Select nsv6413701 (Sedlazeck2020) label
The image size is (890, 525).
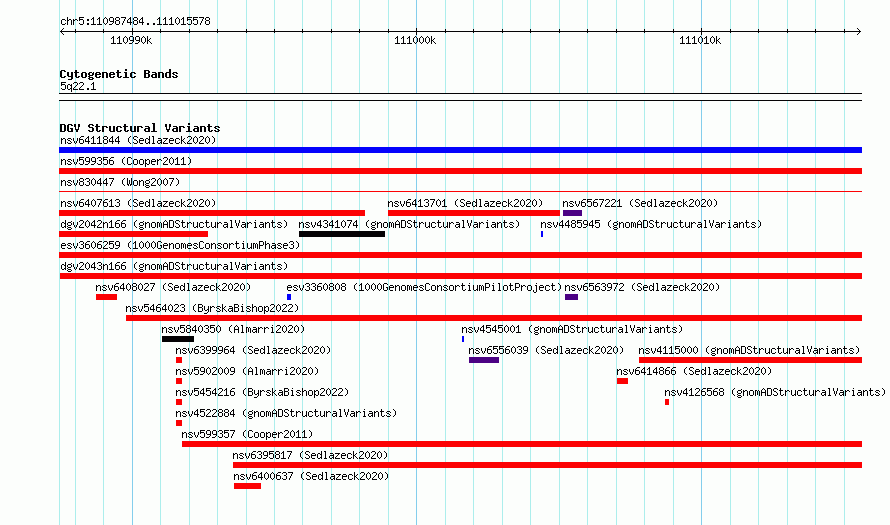point(465,203)
